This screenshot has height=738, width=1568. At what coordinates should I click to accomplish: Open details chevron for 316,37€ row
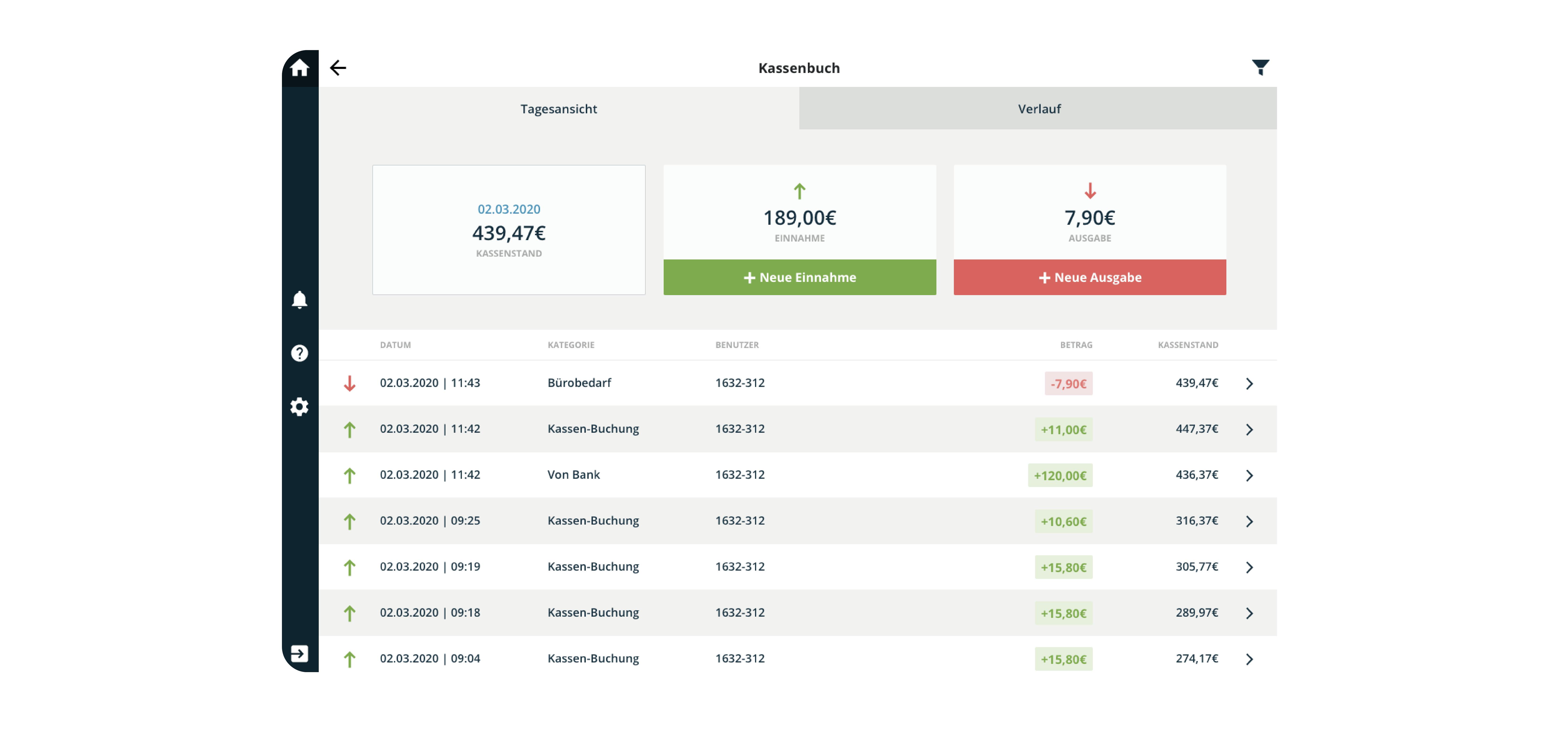(x=1249, y=521)
